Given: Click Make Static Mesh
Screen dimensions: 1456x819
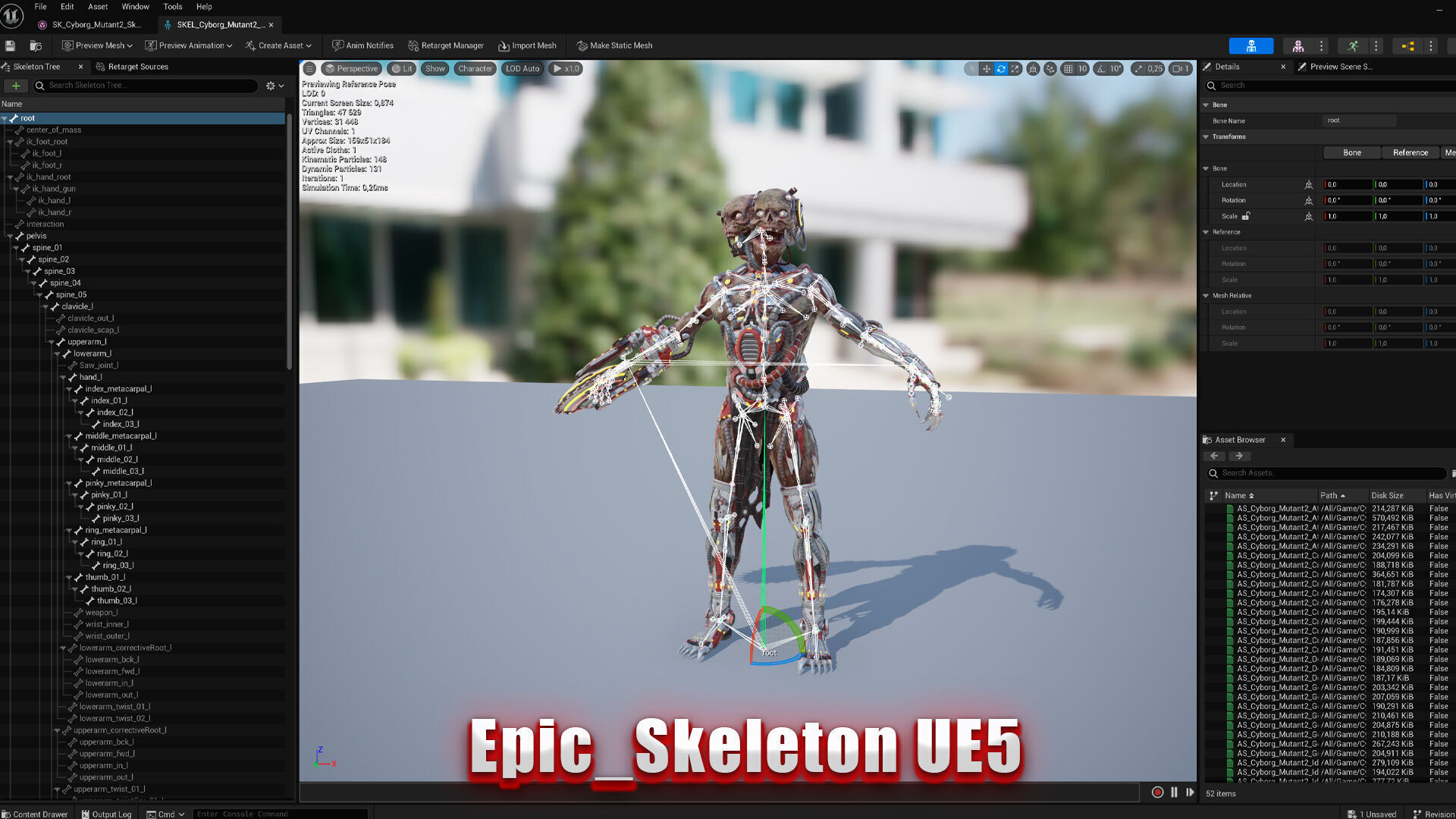Looking at the screenshot, I should [x=614, y=45].
